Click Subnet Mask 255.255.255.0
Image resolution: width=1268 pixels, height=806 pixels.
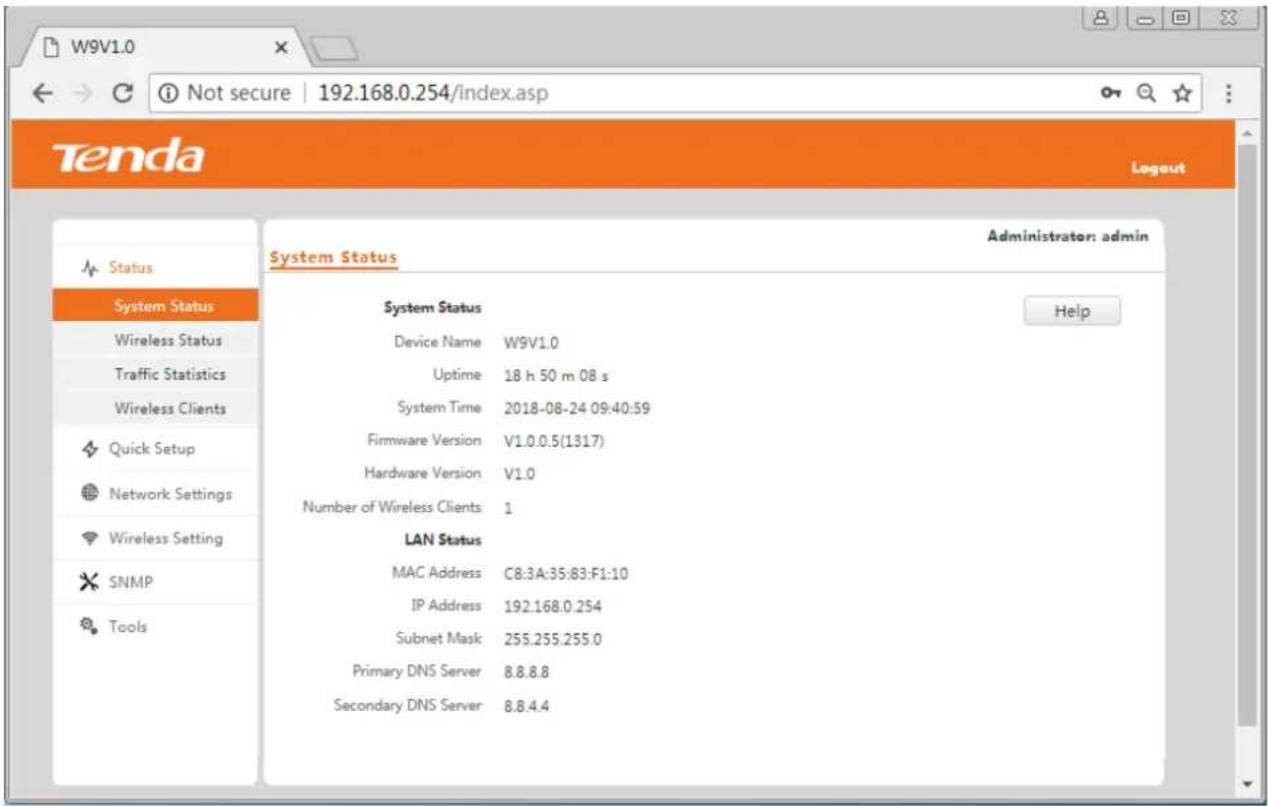coord(552,640)
